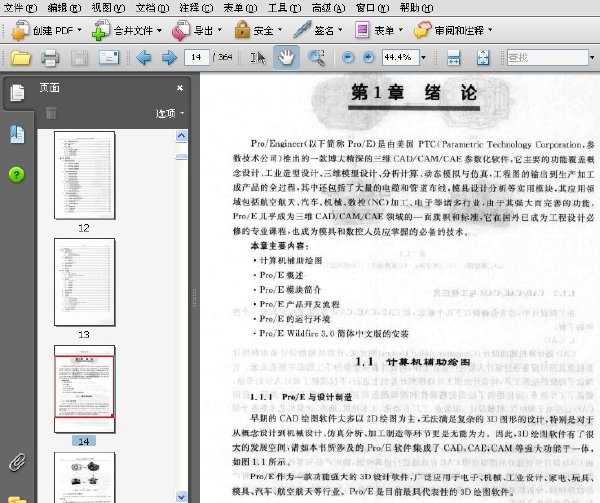This screenshot has height=503, width=600.
Task: Click the email envelope icon
Action: pyautogui.click(x=109, y=57)
